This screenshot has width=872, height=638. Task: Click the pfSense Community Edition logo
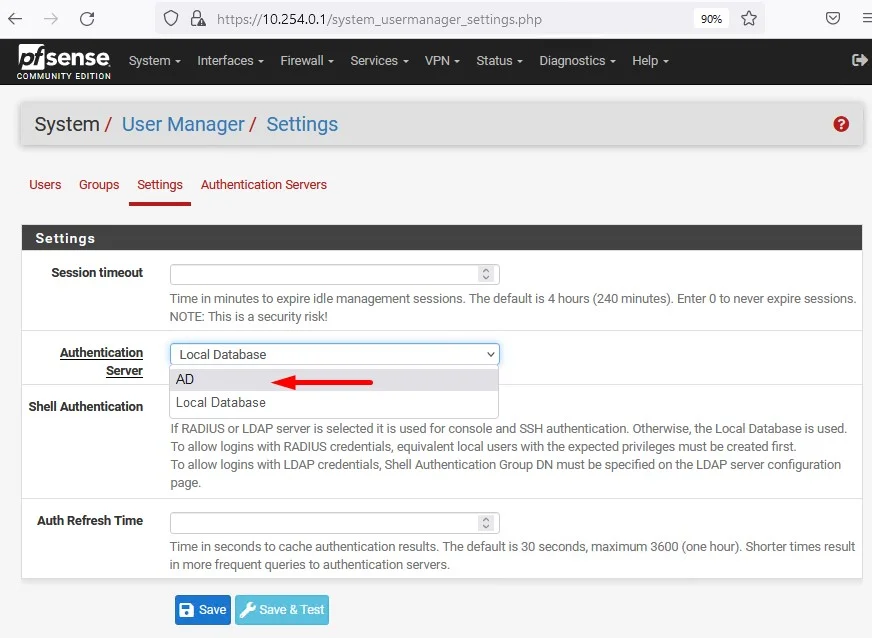point(63,61)
